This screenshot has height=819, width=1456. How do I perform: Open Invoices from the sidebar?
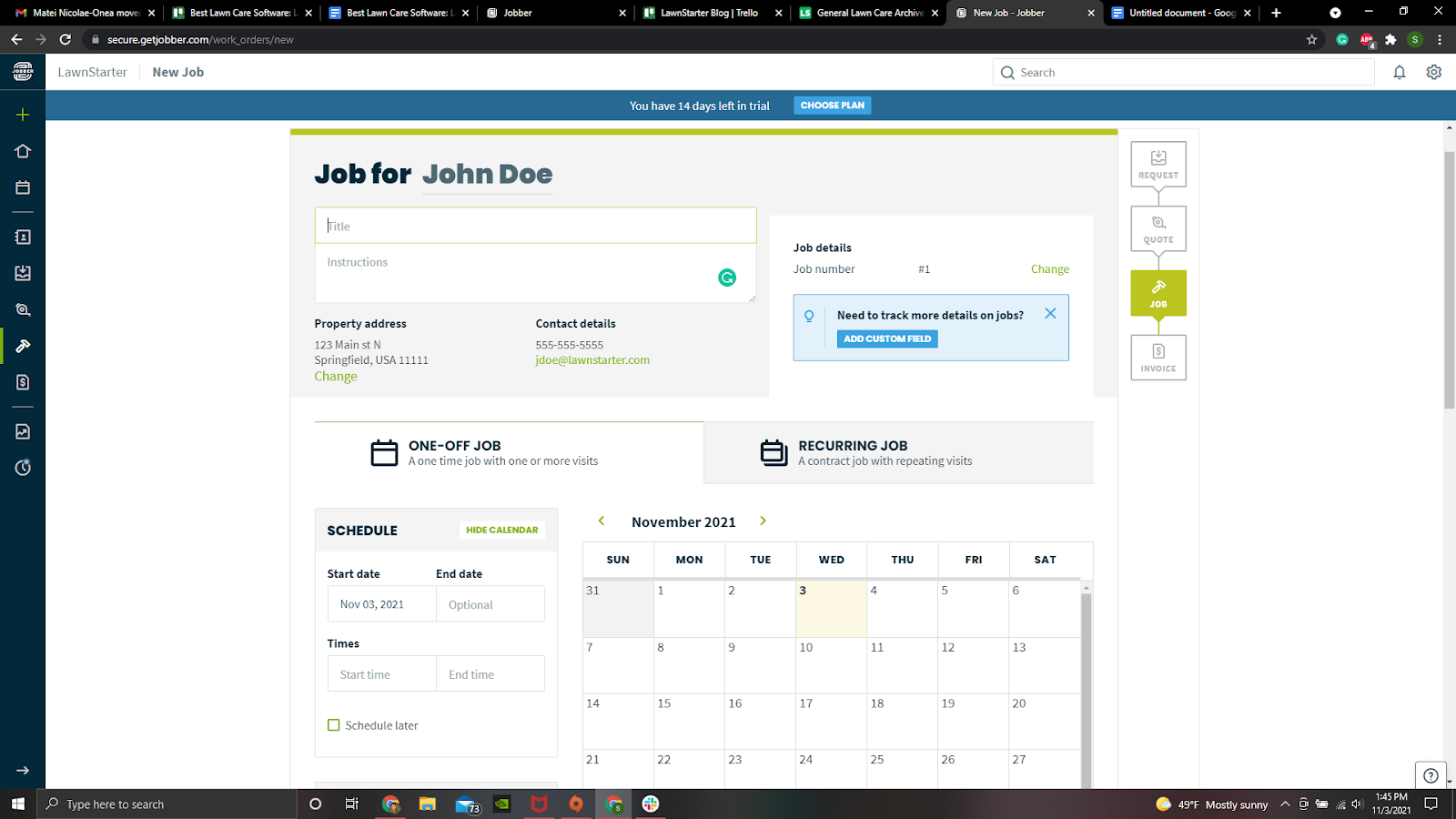coord(23,382)
